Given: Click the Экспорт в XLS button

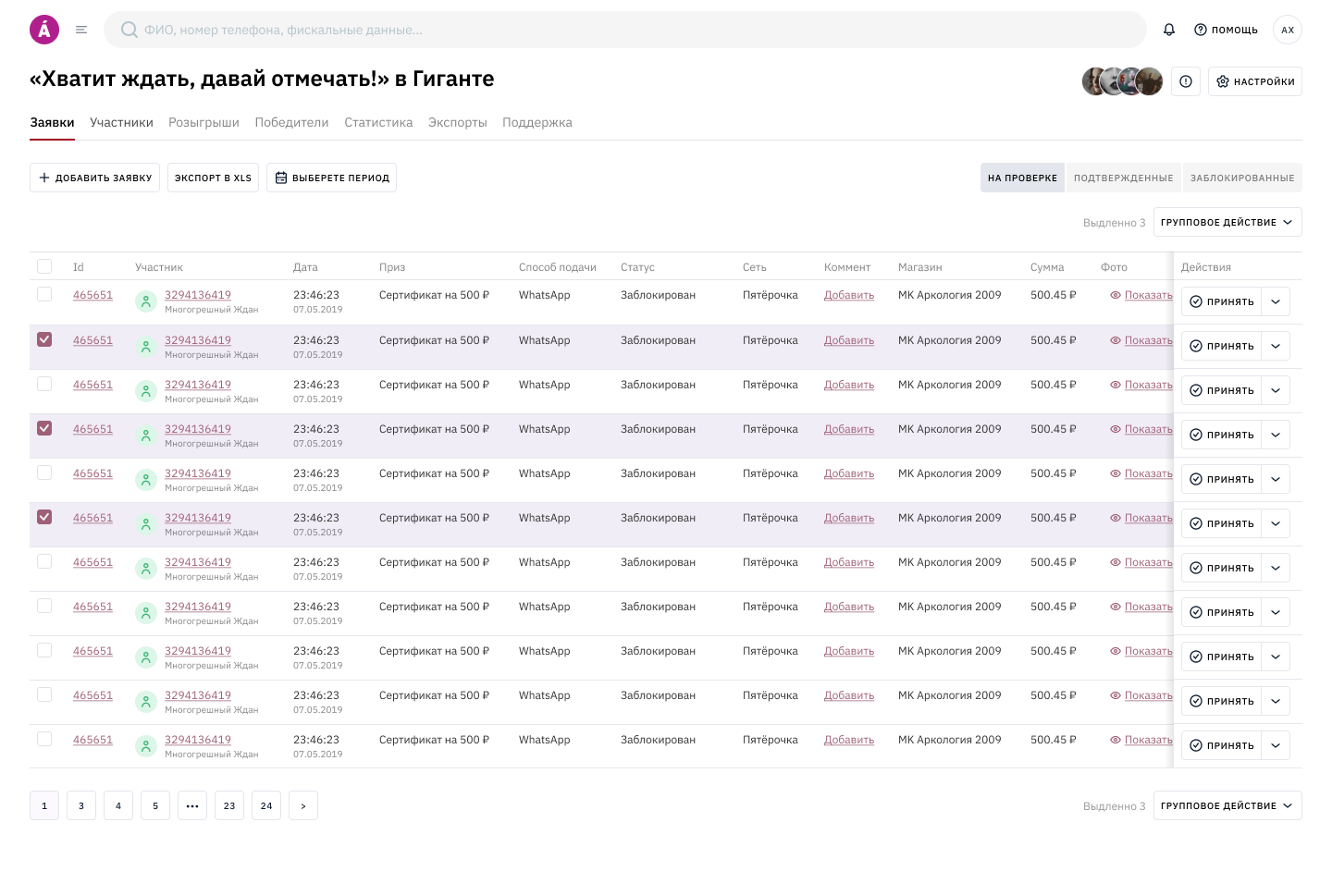Looking at the screenshot, I should tap(213, 178).
